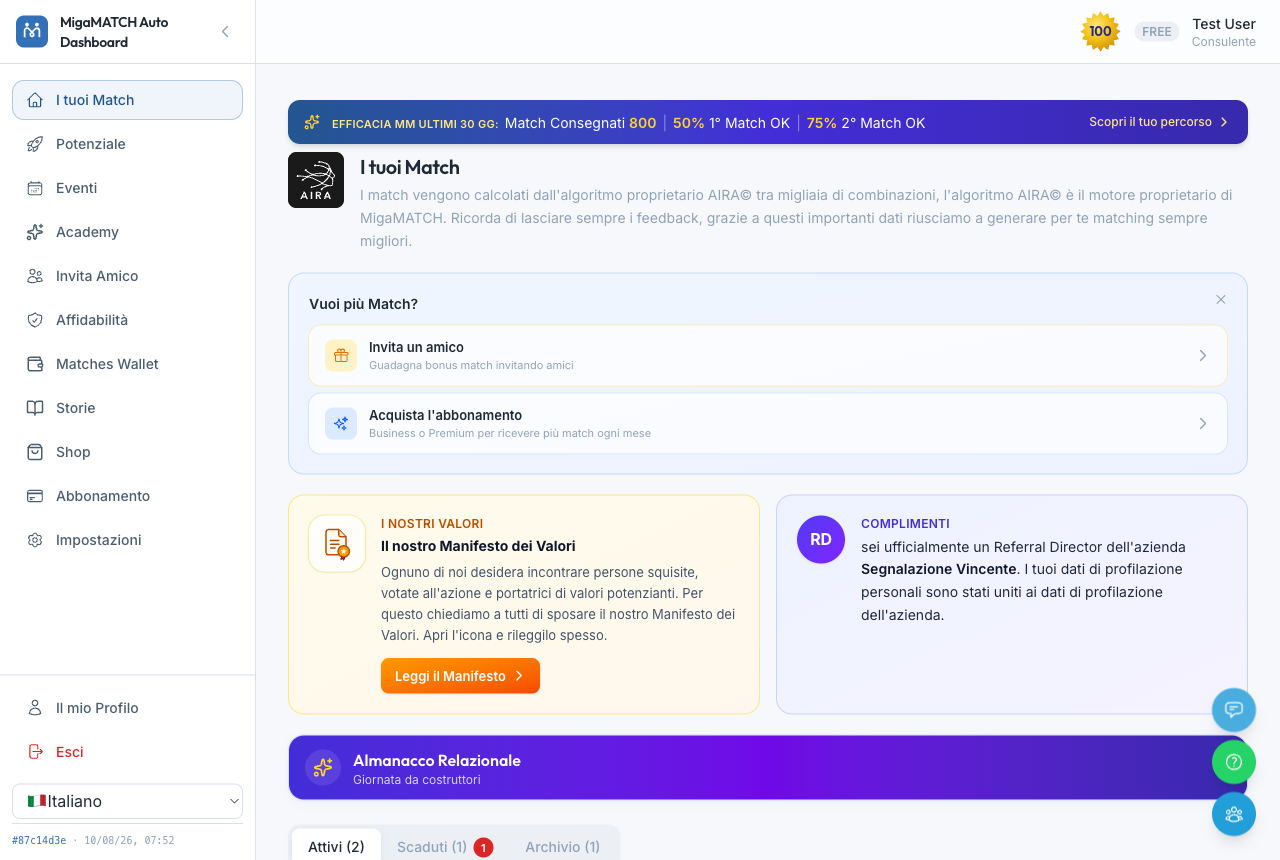1280x860 pixels.
Task: Click the wallet icon for Matches Wallet
Action: point(35,364)
